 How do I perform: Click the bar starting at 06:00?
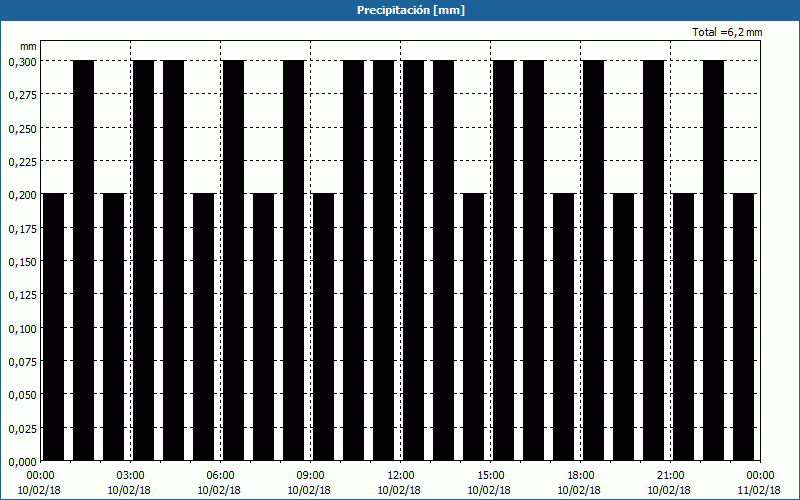pos(233,261)
